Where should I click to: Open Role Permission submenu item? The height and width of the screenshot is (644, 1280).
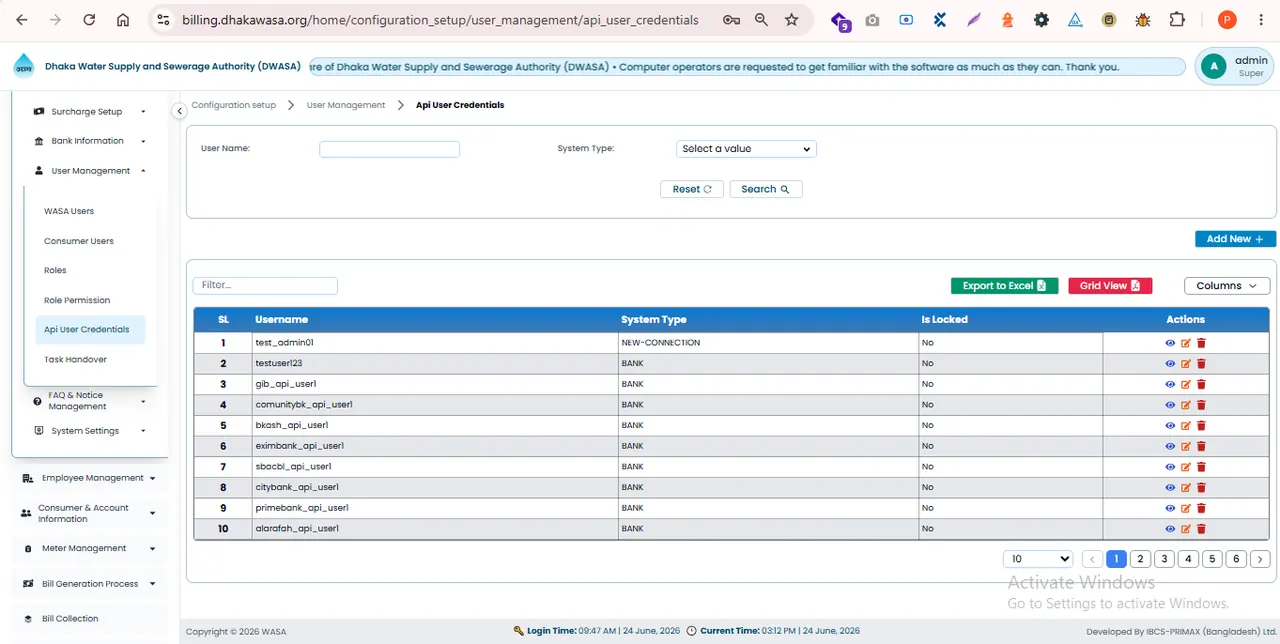pos(77,300)
